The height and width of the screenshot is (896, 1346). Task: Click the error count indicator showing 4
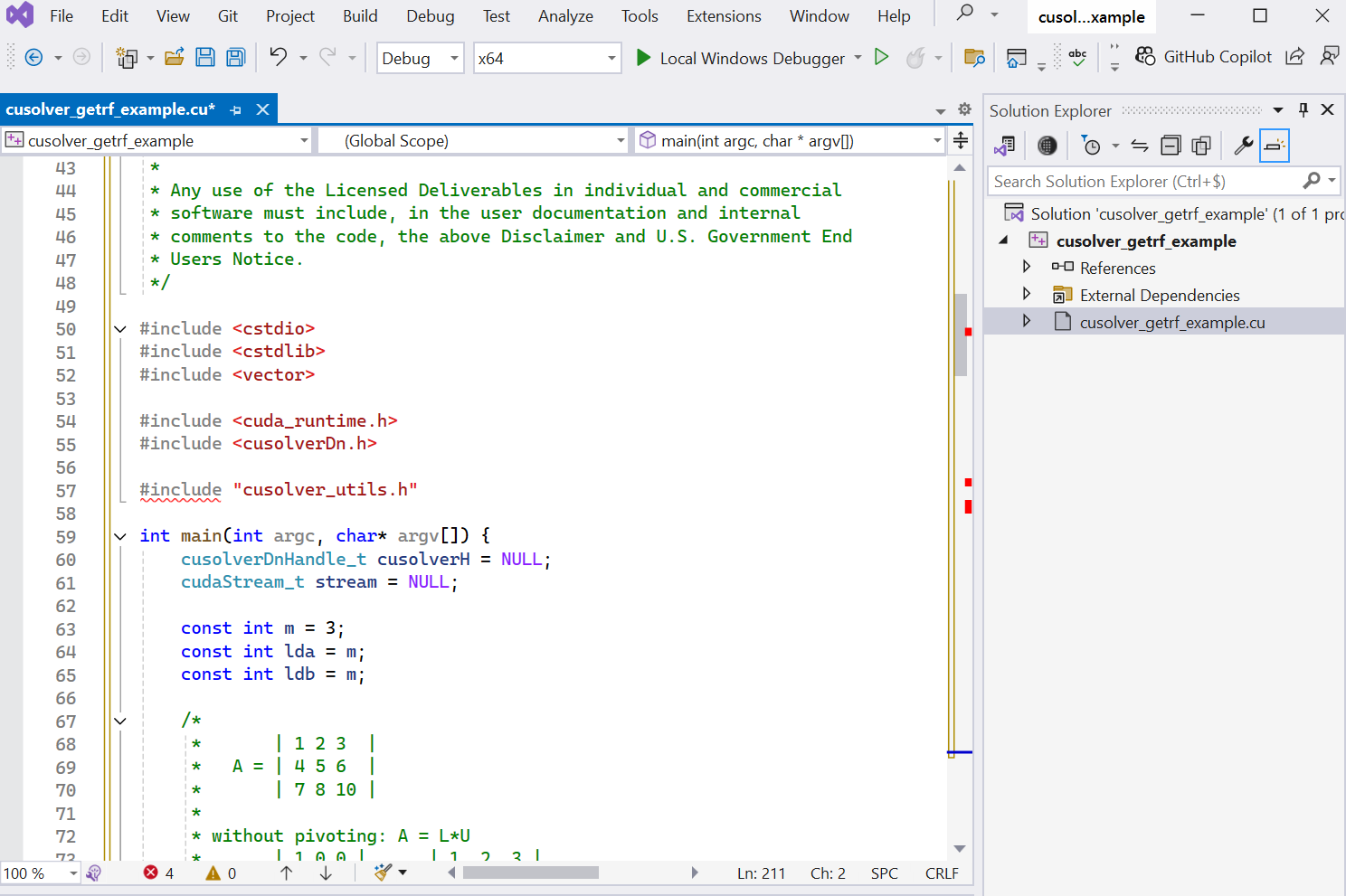pyautogui.click(x=158, y=872)
